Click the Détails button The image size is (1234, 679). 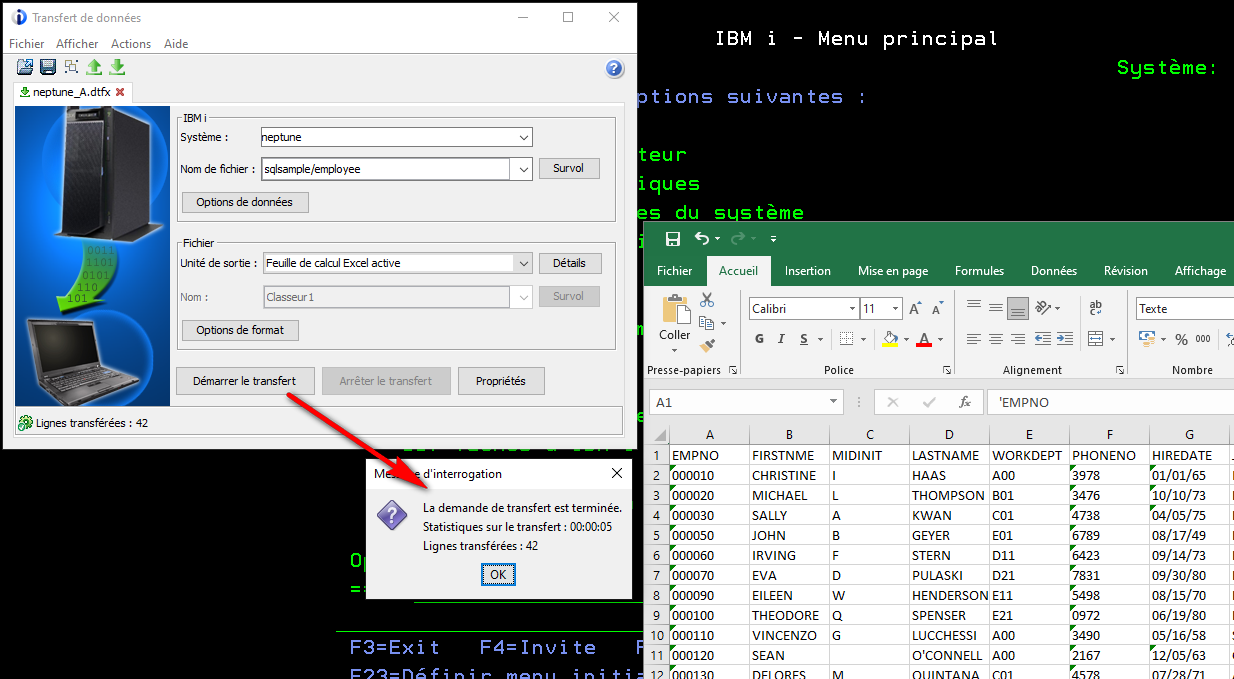coord(569,263)
